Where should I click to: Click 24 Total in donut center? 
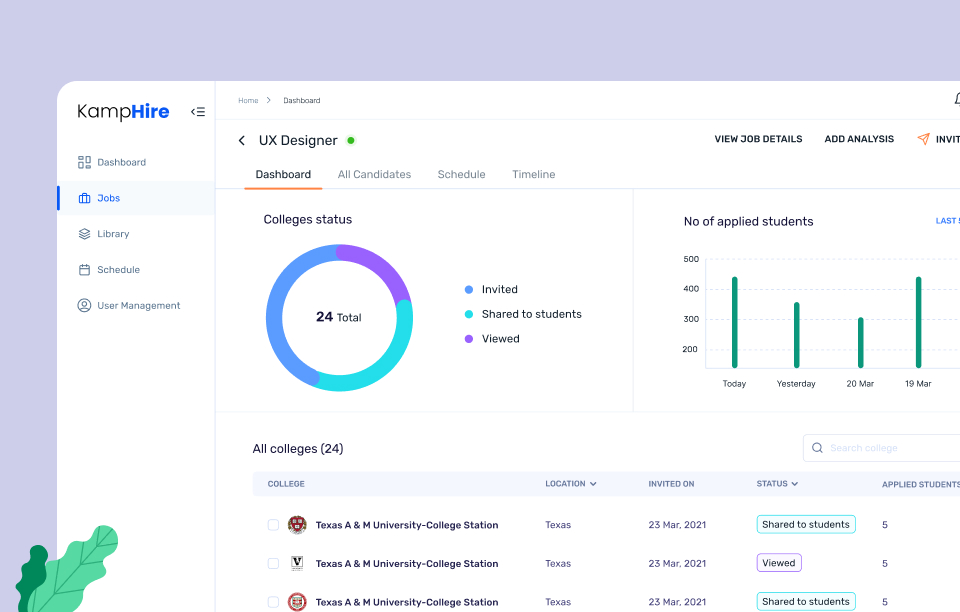[x=339, y=317]
